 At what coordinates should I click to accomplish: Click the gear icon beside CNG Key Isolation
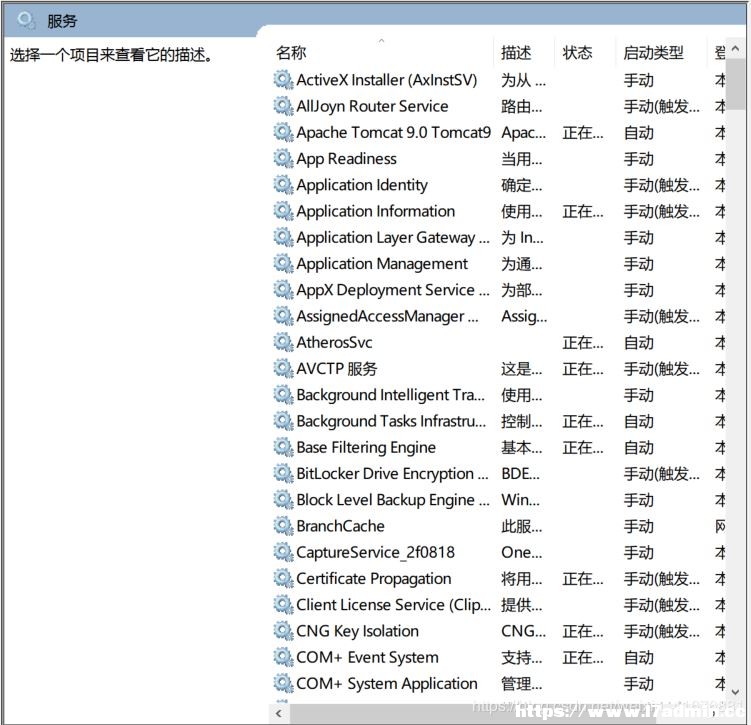tap(283, 631)
